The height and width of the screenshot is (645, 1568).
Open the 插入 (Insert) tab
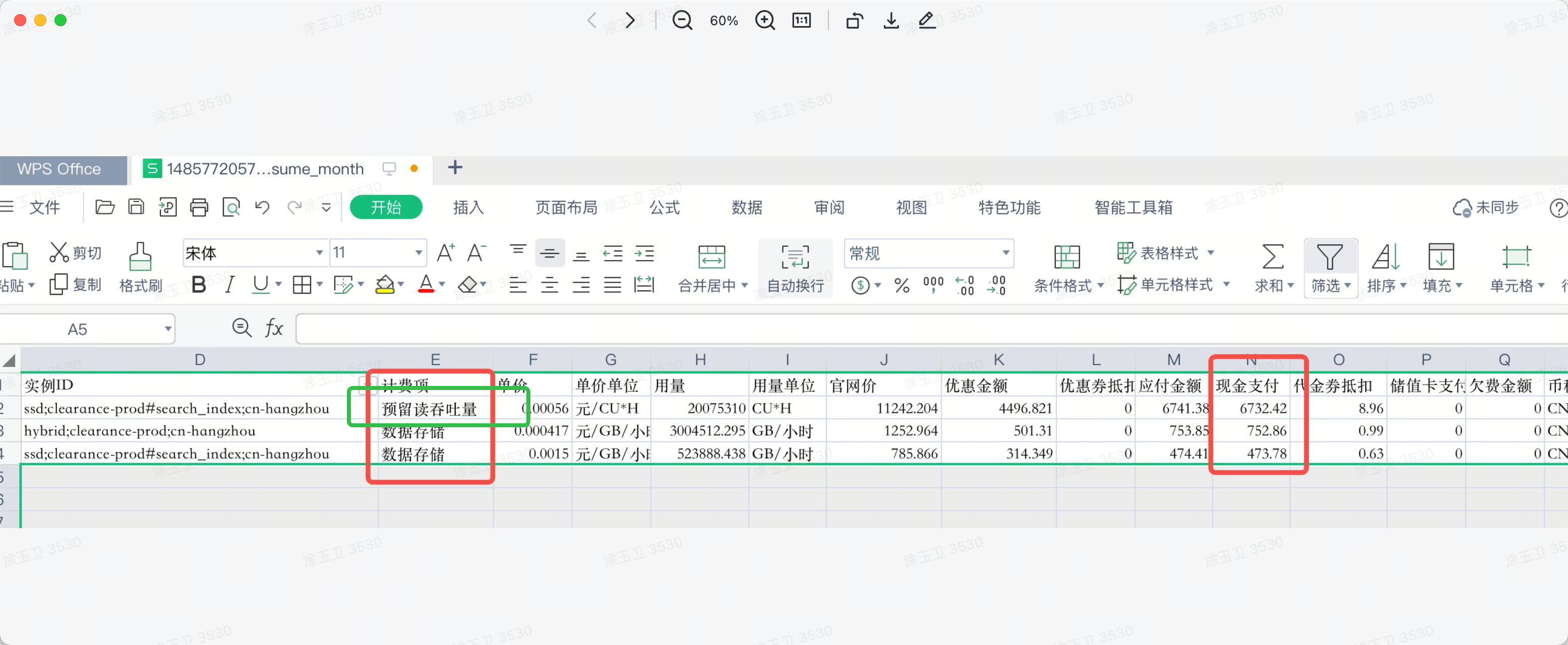[468, 208]
